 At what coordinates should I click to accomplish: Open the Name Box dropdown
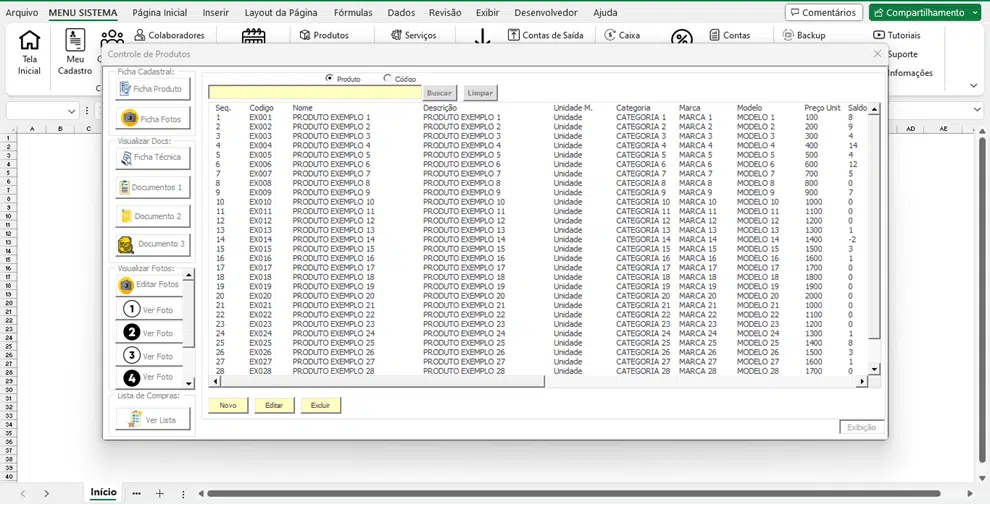pos(72,111)
